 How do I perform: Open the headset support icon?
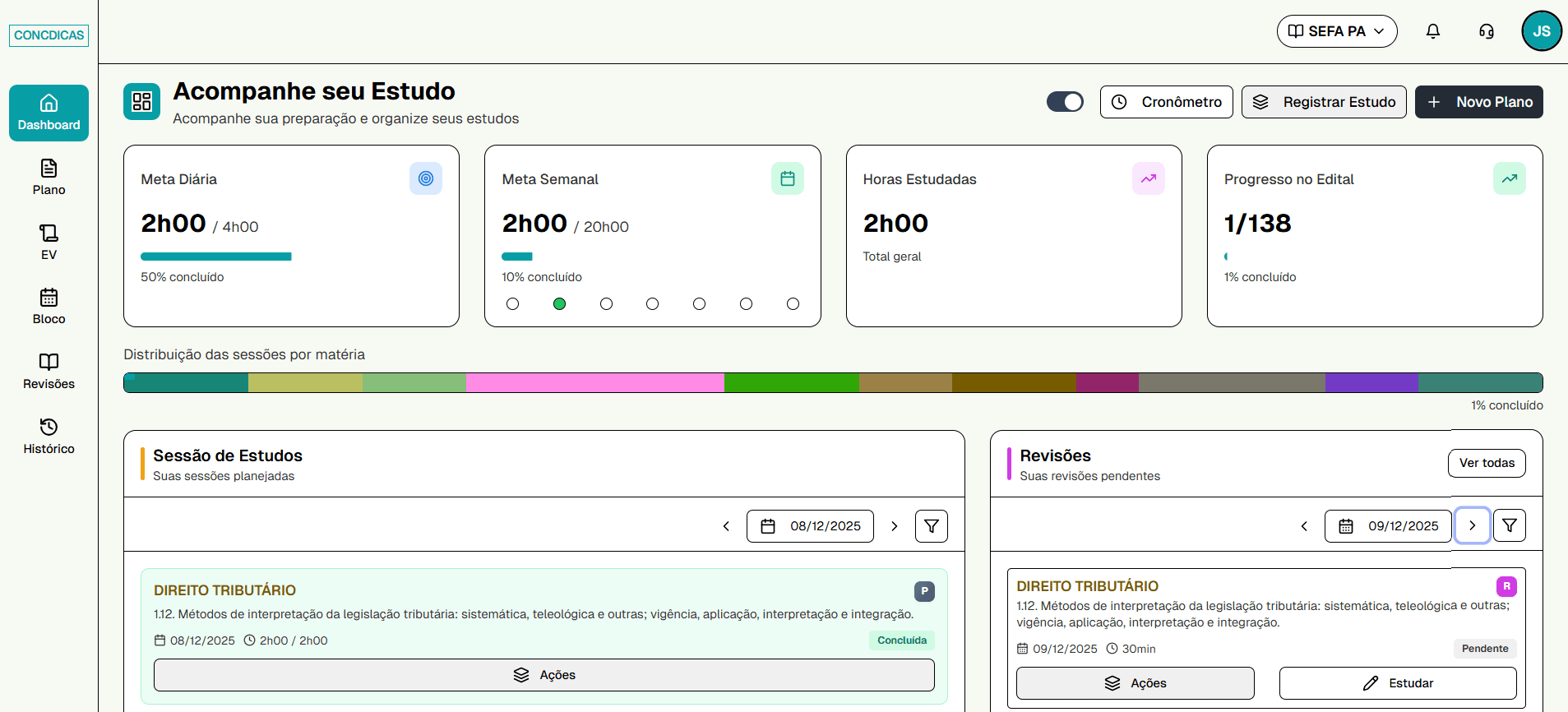1487,31
